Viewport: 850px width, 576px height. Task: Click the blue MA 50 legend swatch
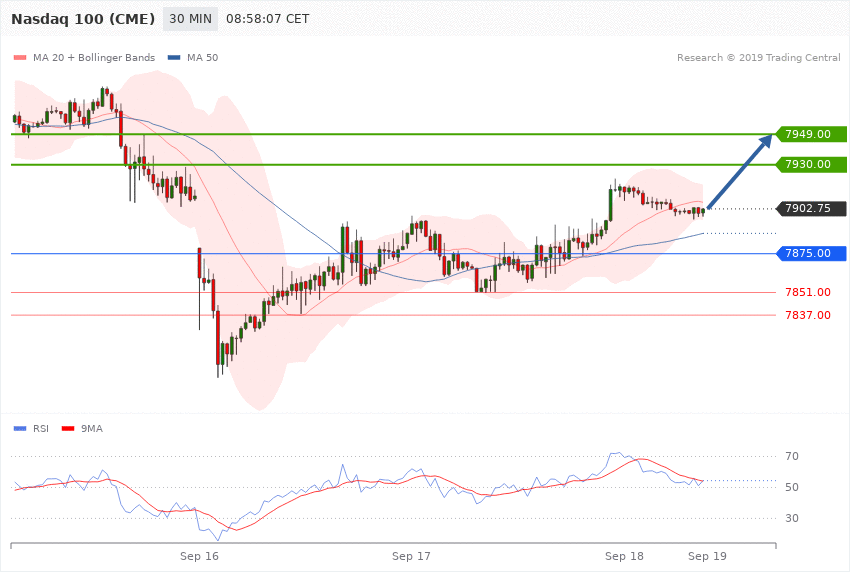coord(174,57)
